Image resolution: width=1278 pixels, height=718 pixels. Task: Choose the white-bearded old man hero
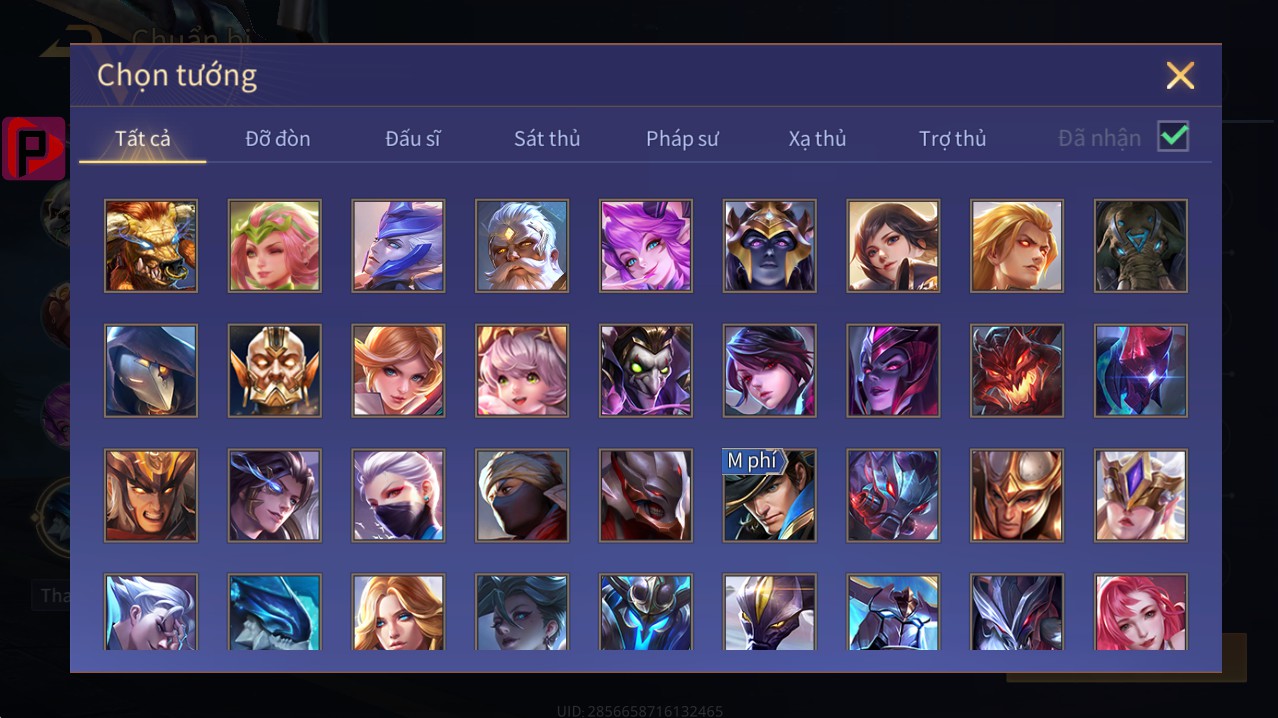tap(522, 246)
